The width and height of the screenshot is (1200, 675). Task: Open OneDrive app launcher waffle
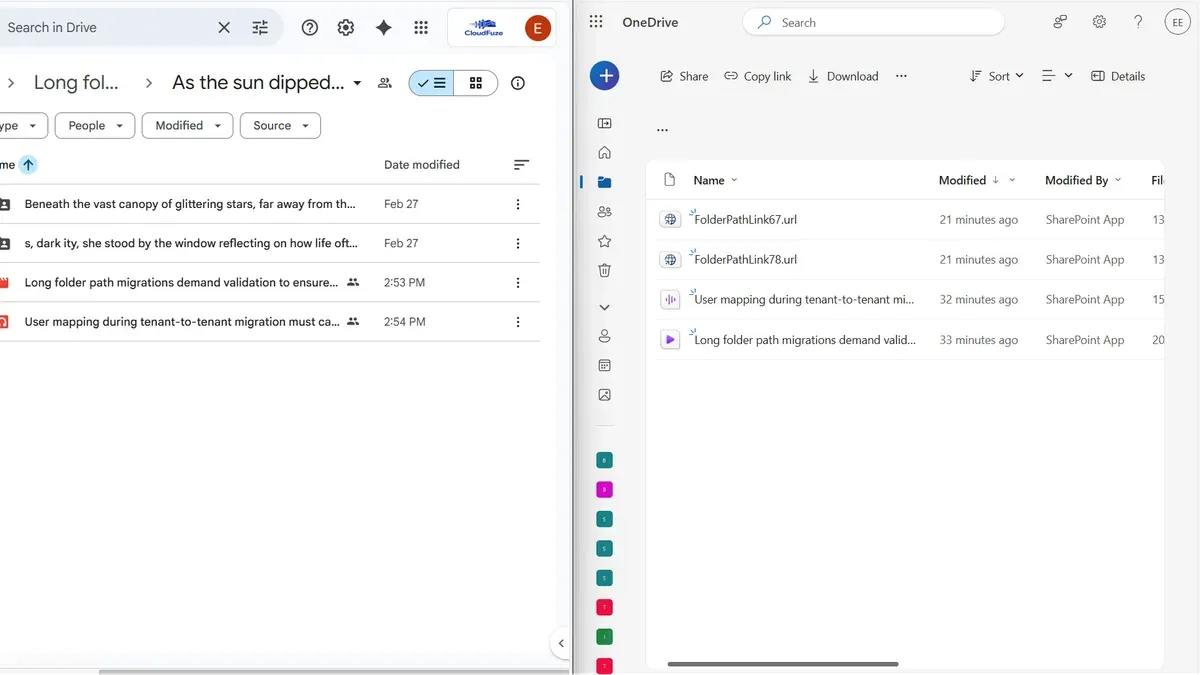coord(597,22)
